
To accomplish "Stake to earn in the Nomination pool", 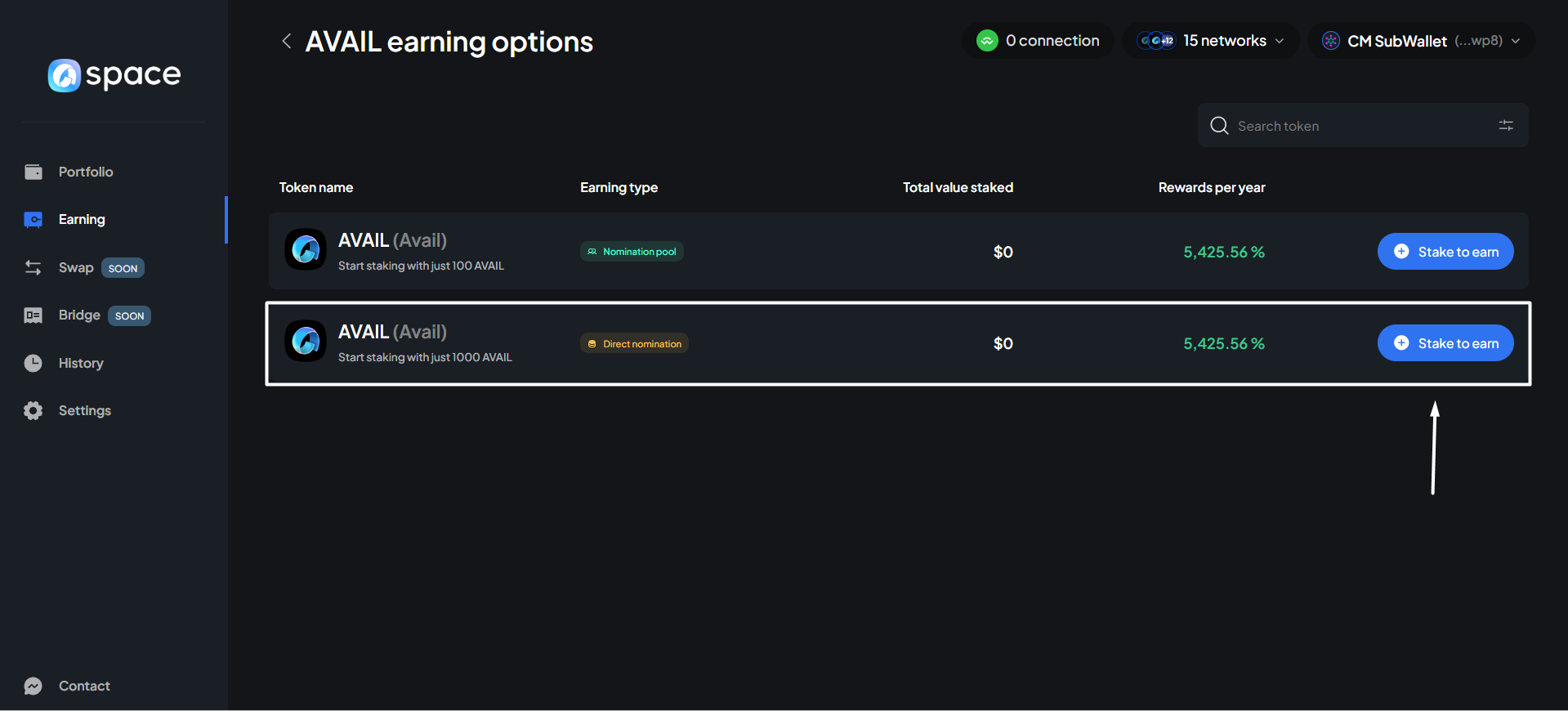I will [1445, 252].
